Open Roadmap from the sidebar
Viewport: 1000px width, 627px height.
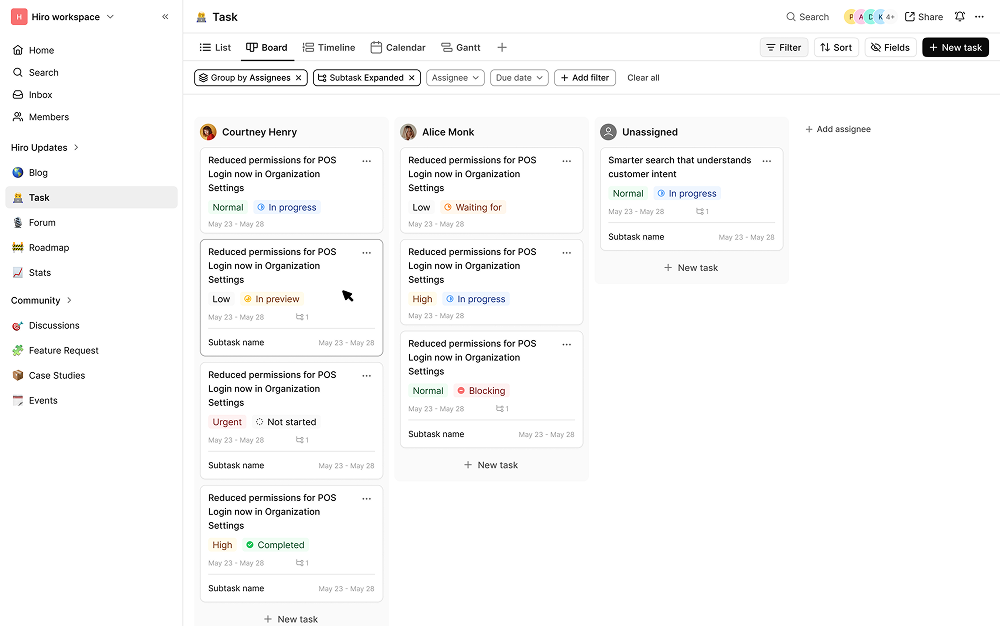pyautogui.click(x=48, y=247)
